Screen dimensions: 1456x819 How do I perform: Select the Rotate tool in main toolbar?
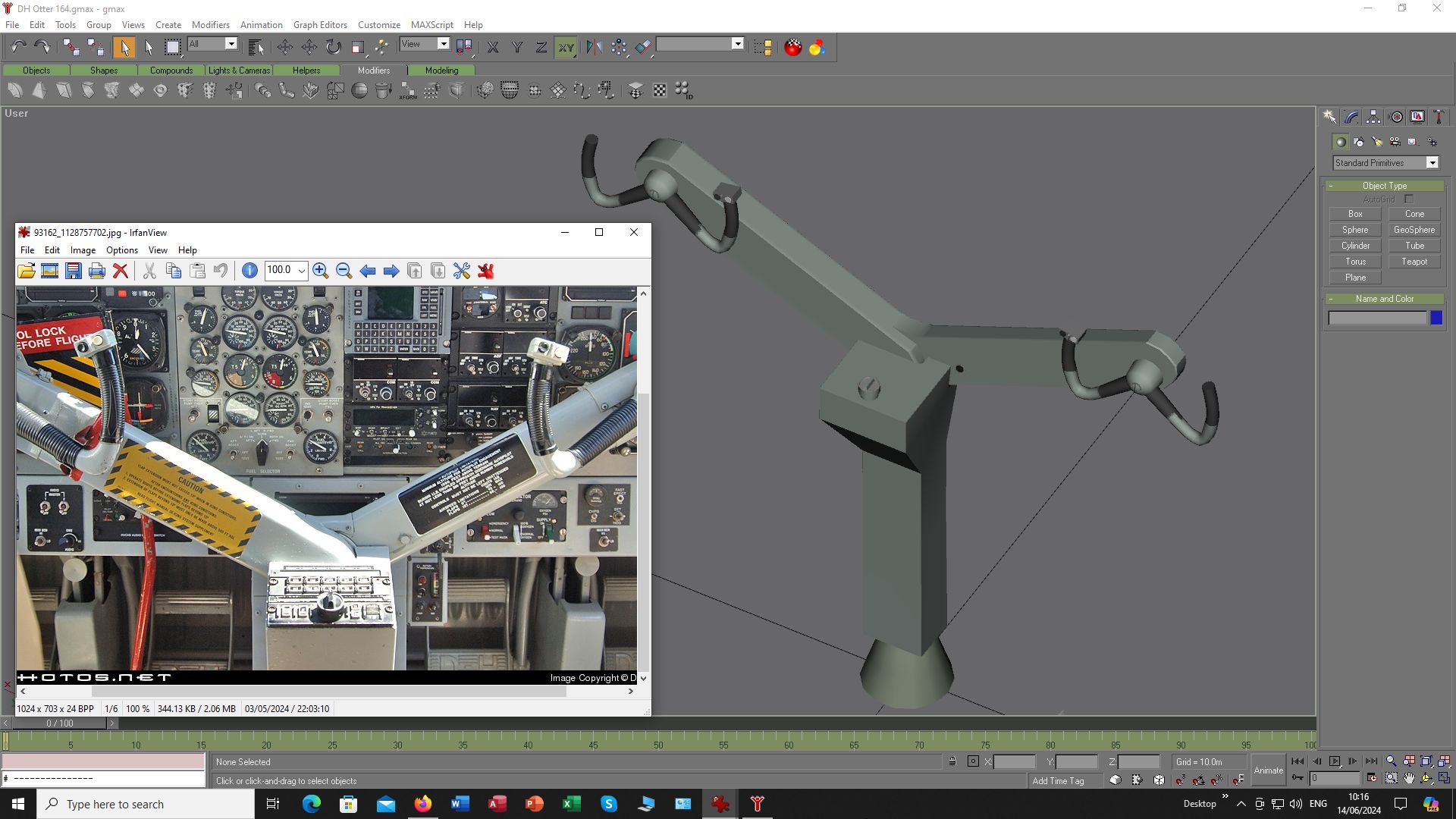[x=334, y=47]
